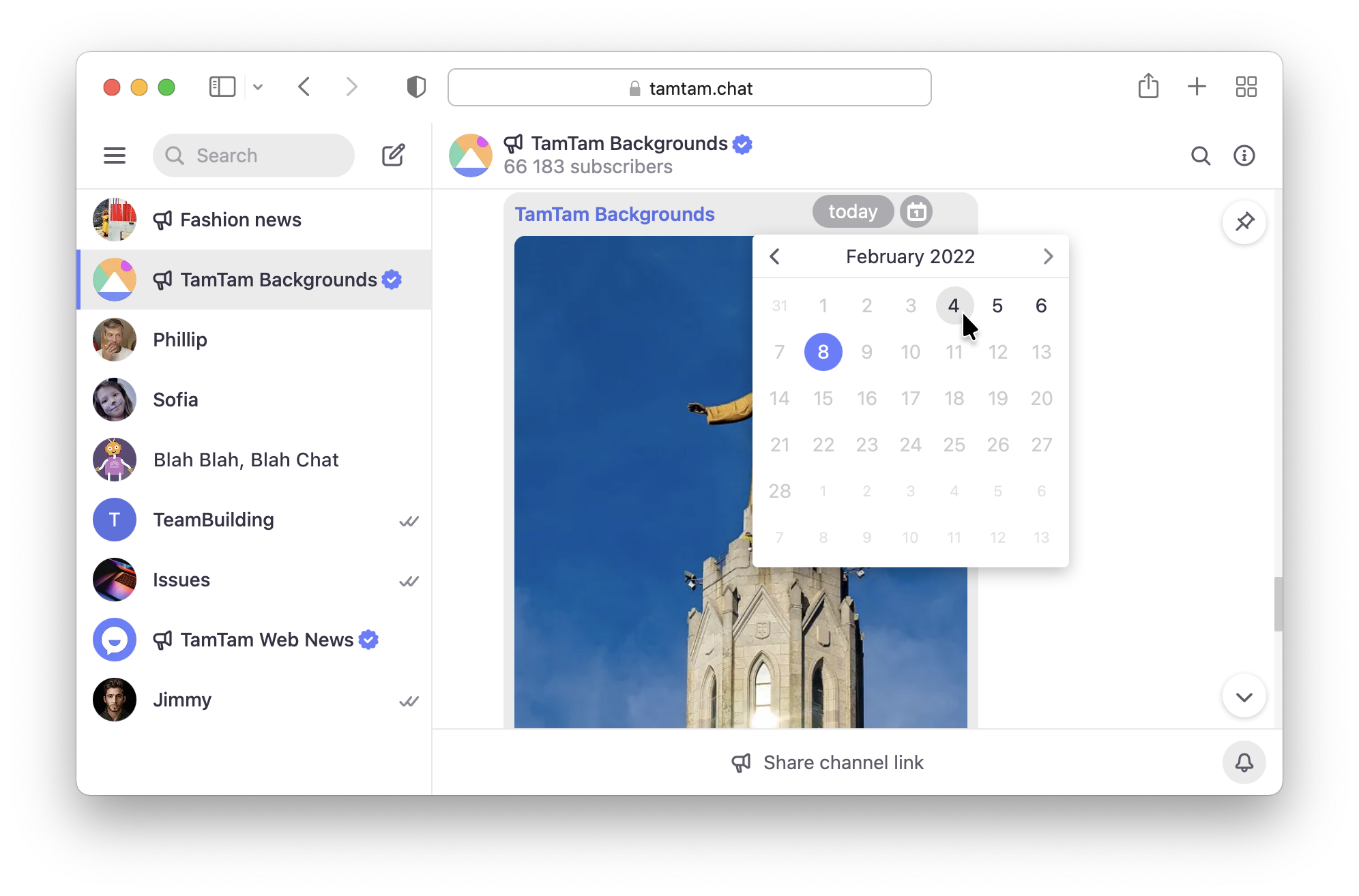Select TamTam Backgrounds in chat list
The height and width of the screenshot is (896, 1359).
pyautogui.click(x=254, y=280)
